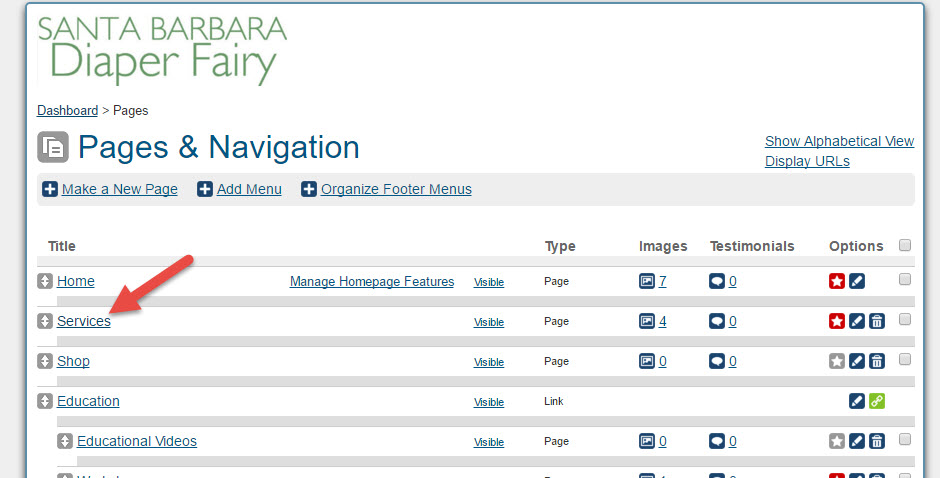The width and height of the screenshot is (940, 478).
Task: Click the images icon in Home row
Action: click(647, 281)
